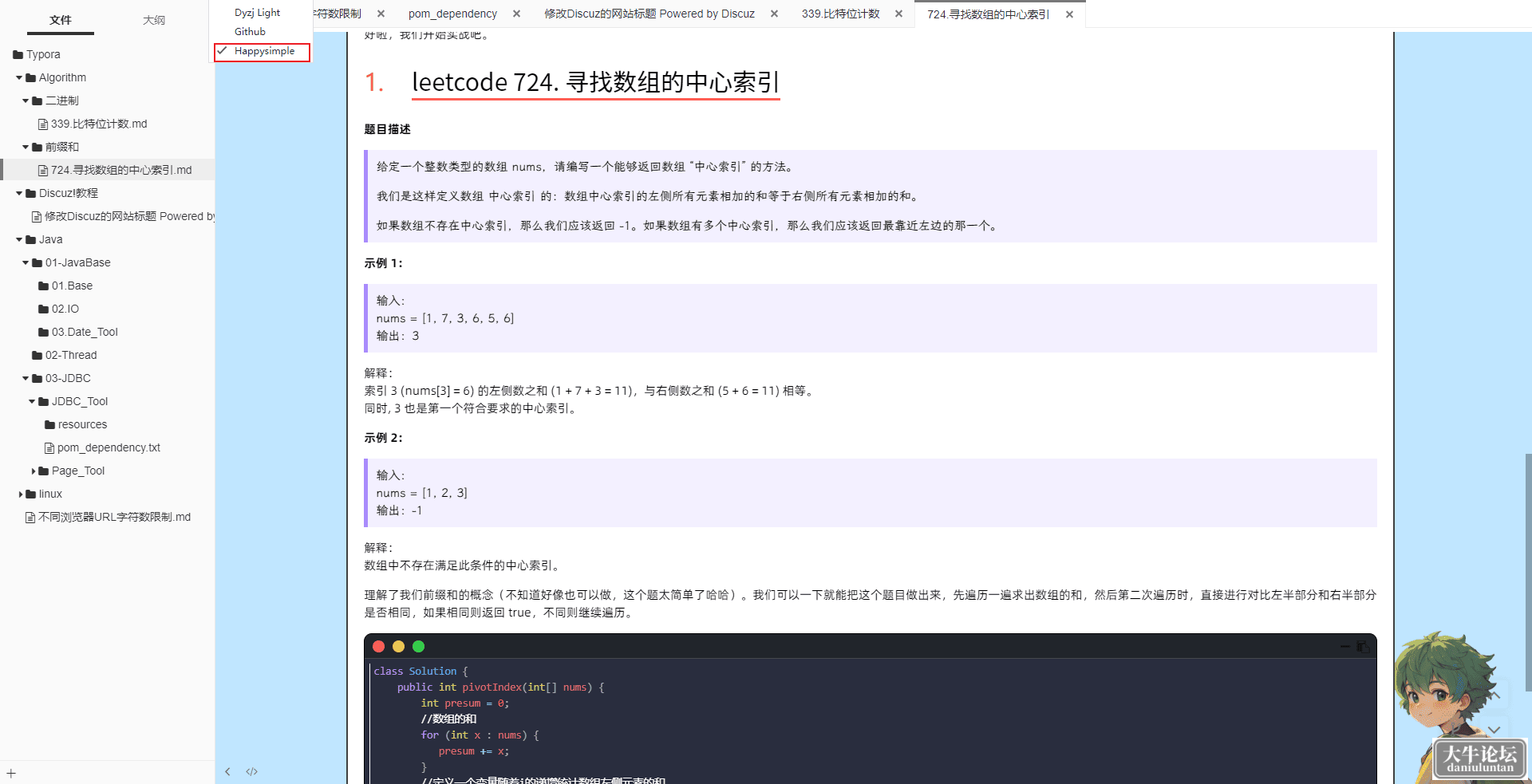Close the 修改Discuz的网站标题 tab

pos(775,14)
